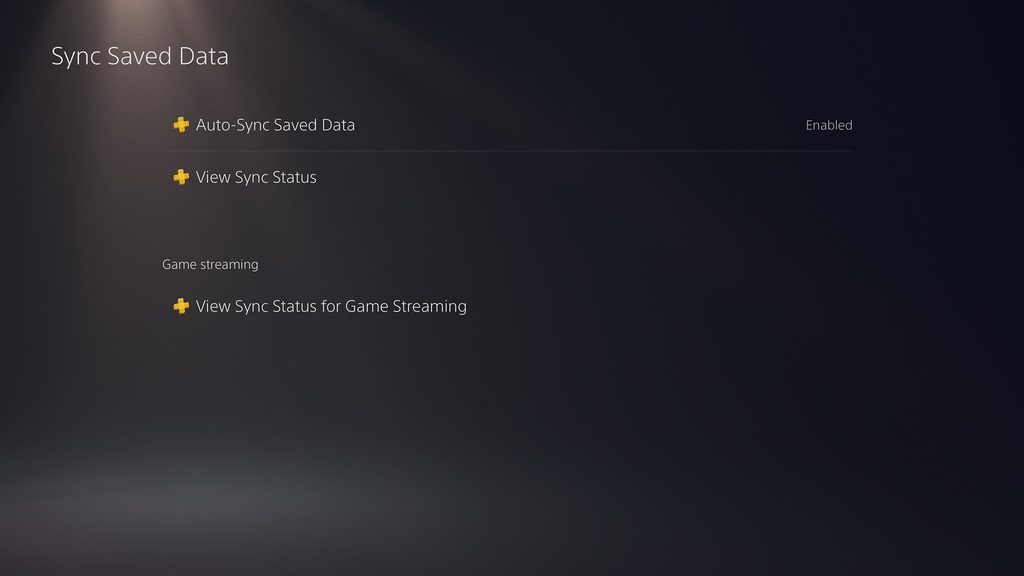Select the second PS Plus badge in the list
This screenshot has height=576, width=1024.
point(181,177)
